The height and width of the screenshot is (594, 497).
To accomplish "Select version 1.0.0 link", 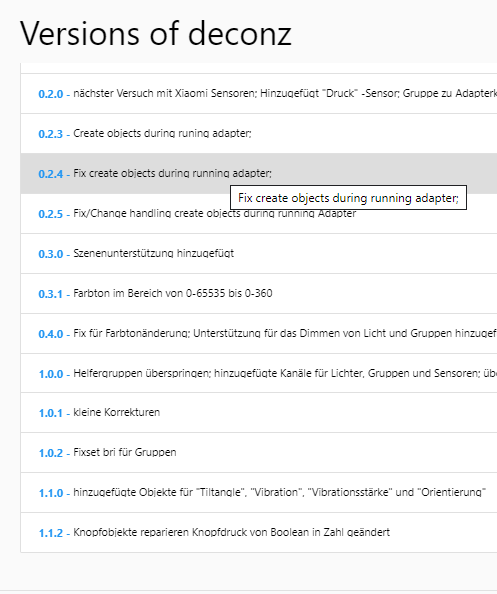I will 51,374.
